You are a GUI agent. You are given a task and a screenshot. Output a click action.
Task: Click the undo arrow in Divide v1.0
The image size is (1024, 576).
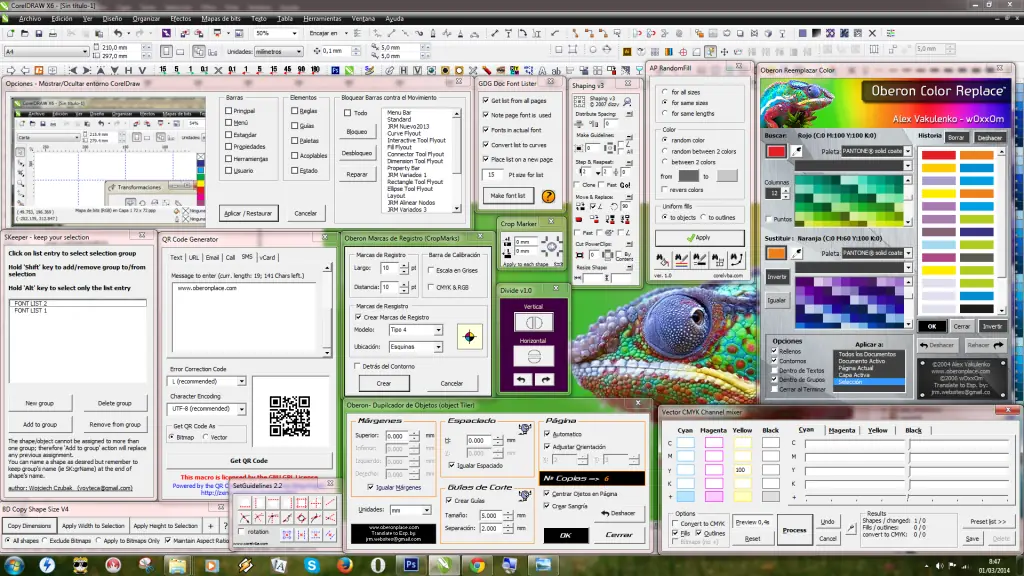click(521, 379)
